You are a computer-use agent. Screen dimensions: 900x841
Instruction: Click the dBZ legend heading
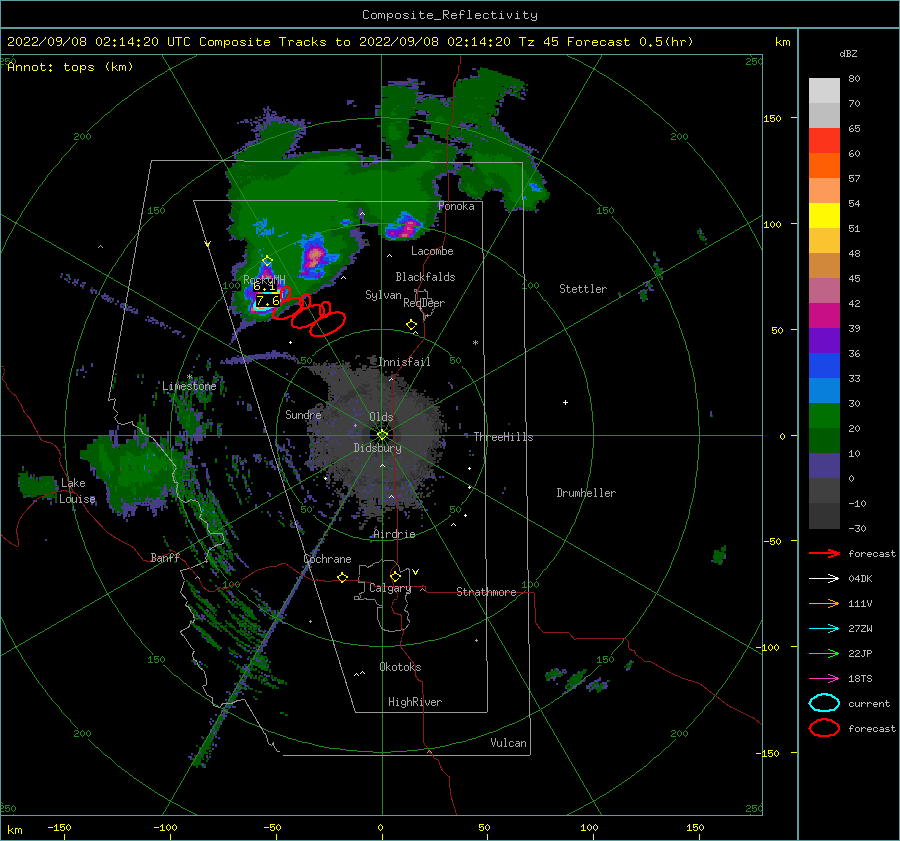click(848, 53)
